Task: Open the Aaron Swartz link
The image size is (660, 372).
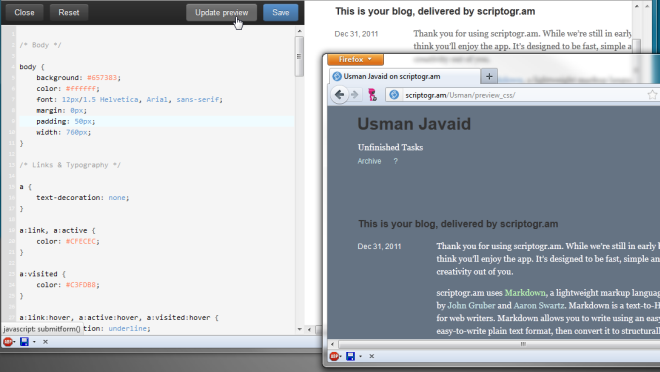Action: click(538, 306)
